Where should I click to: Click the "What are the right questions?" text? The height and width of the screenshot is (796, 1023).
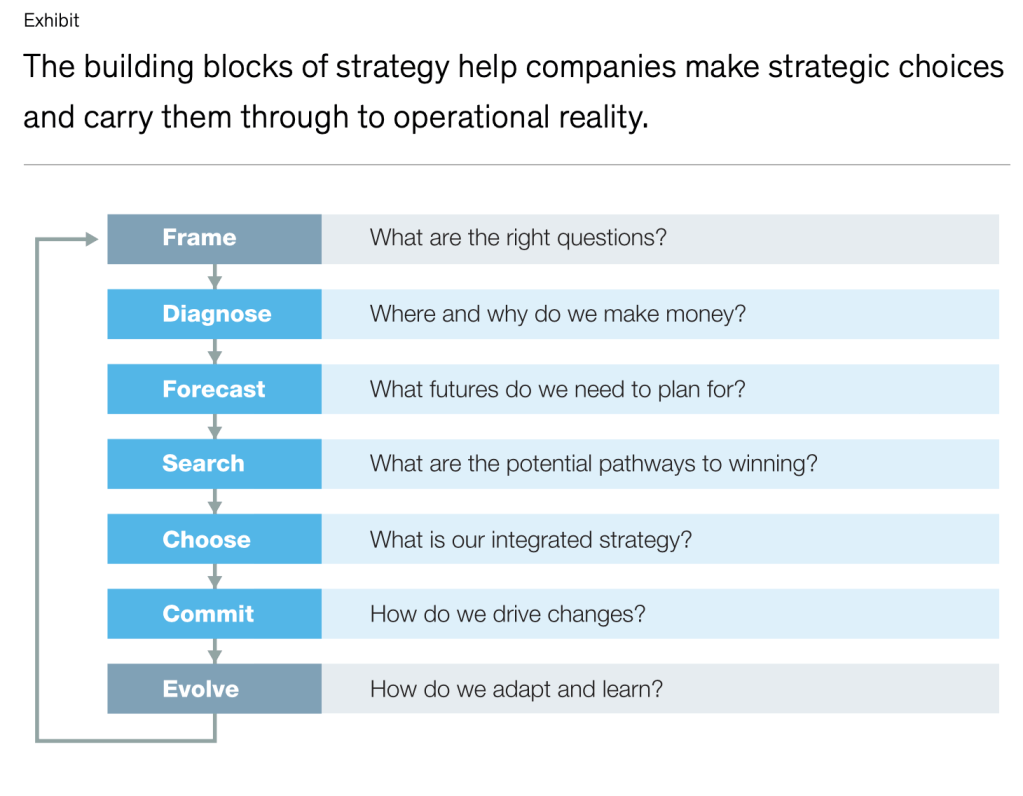tap(518, 238)
